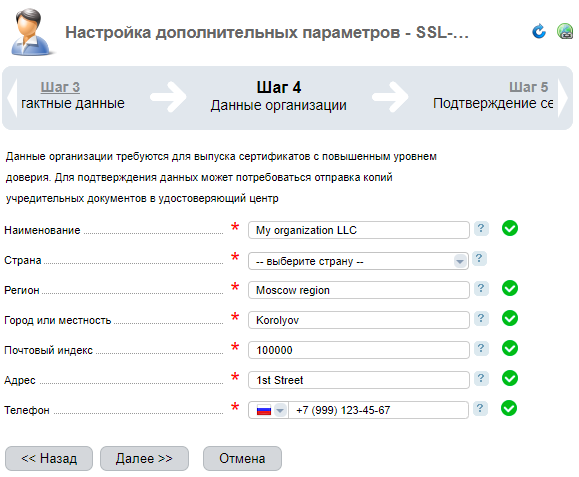This screenshot has height=477, width=579.
Task: Select Шаг 5 step in wizard
Action: [528, 87]
